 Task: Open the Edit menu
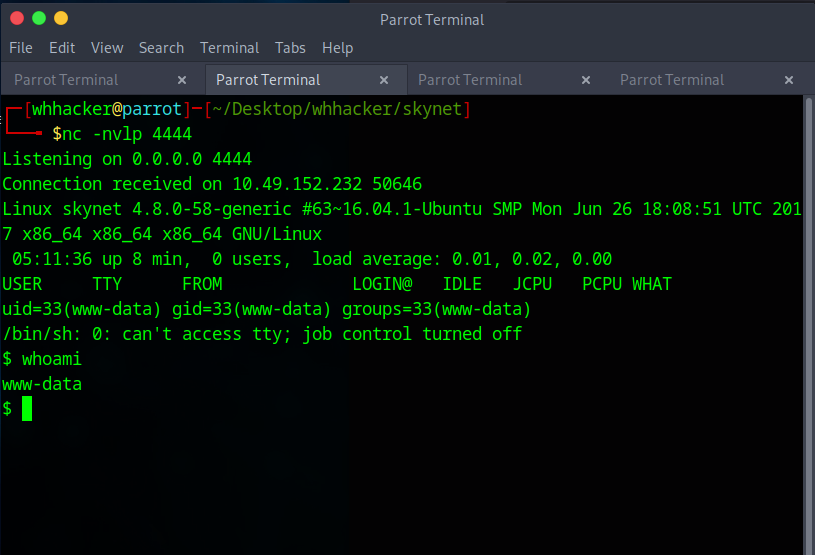(62, 48)
